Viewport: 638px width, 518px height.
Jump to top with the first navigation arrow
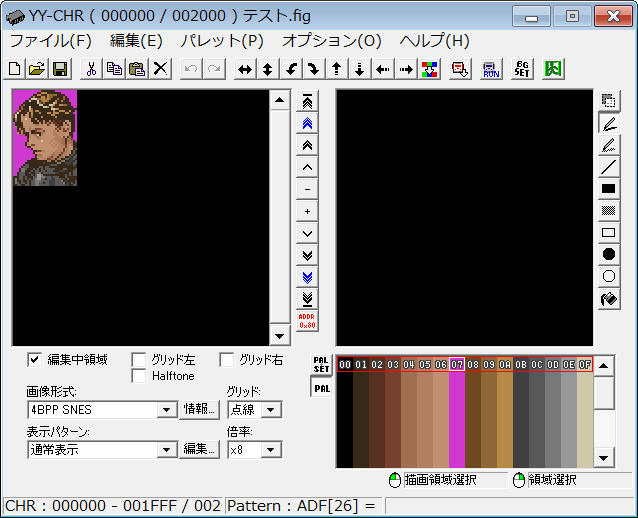point(307,101)
